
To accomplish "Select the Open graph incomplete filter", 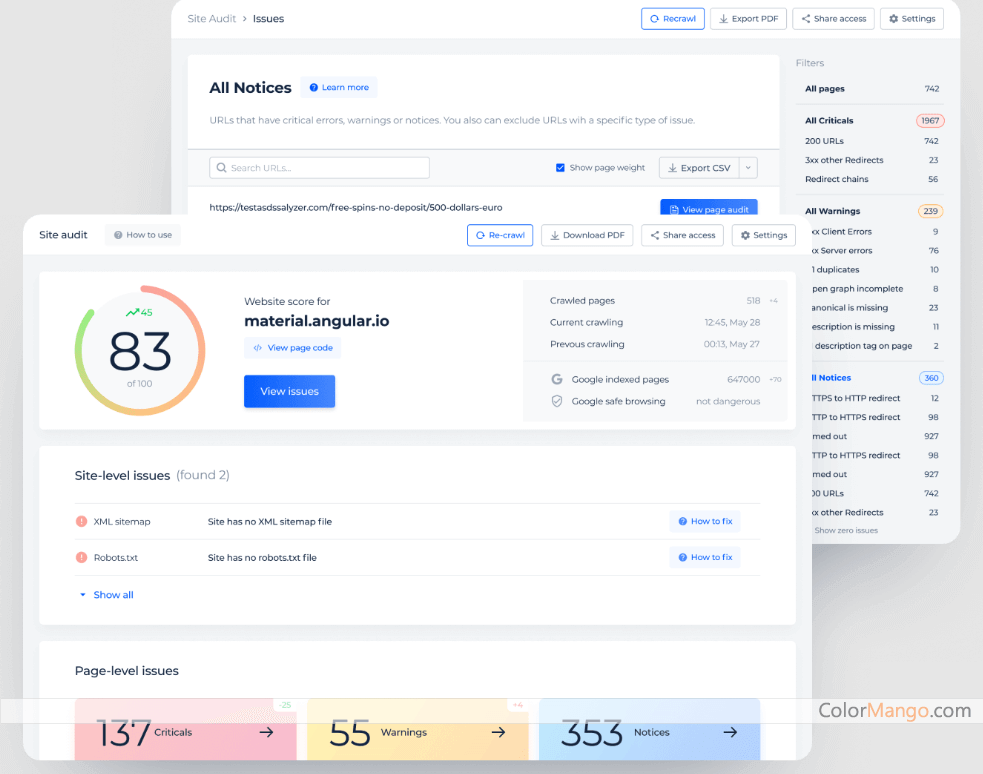I will (x=875, y=289).
